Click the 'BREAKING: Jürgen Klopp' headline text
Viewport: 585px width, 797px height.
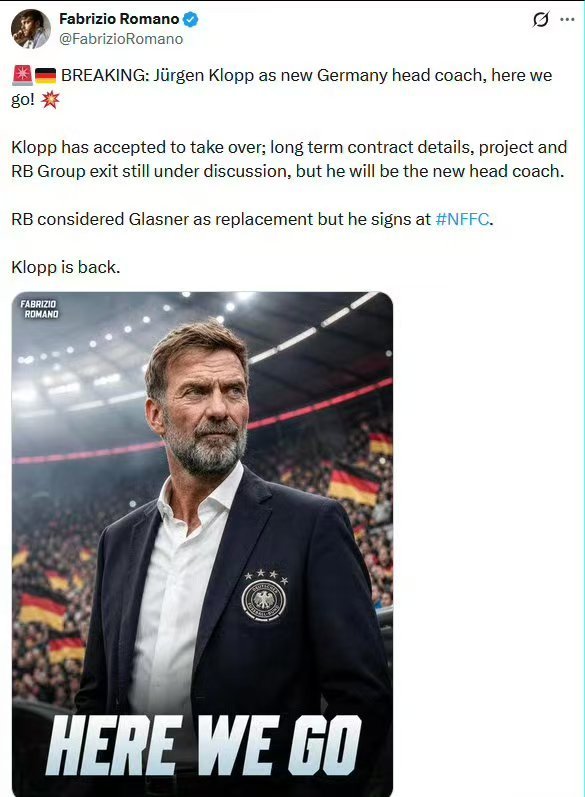pyautogui.click(x=158, y=75)
